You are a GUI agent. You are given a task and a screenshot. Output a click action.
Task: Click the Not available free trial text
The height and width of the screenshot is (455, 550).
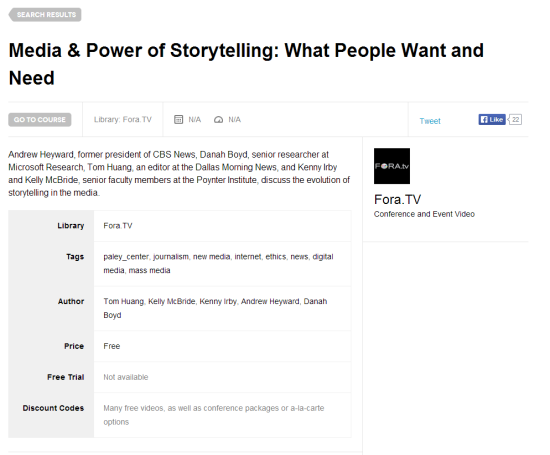point(126,377)
